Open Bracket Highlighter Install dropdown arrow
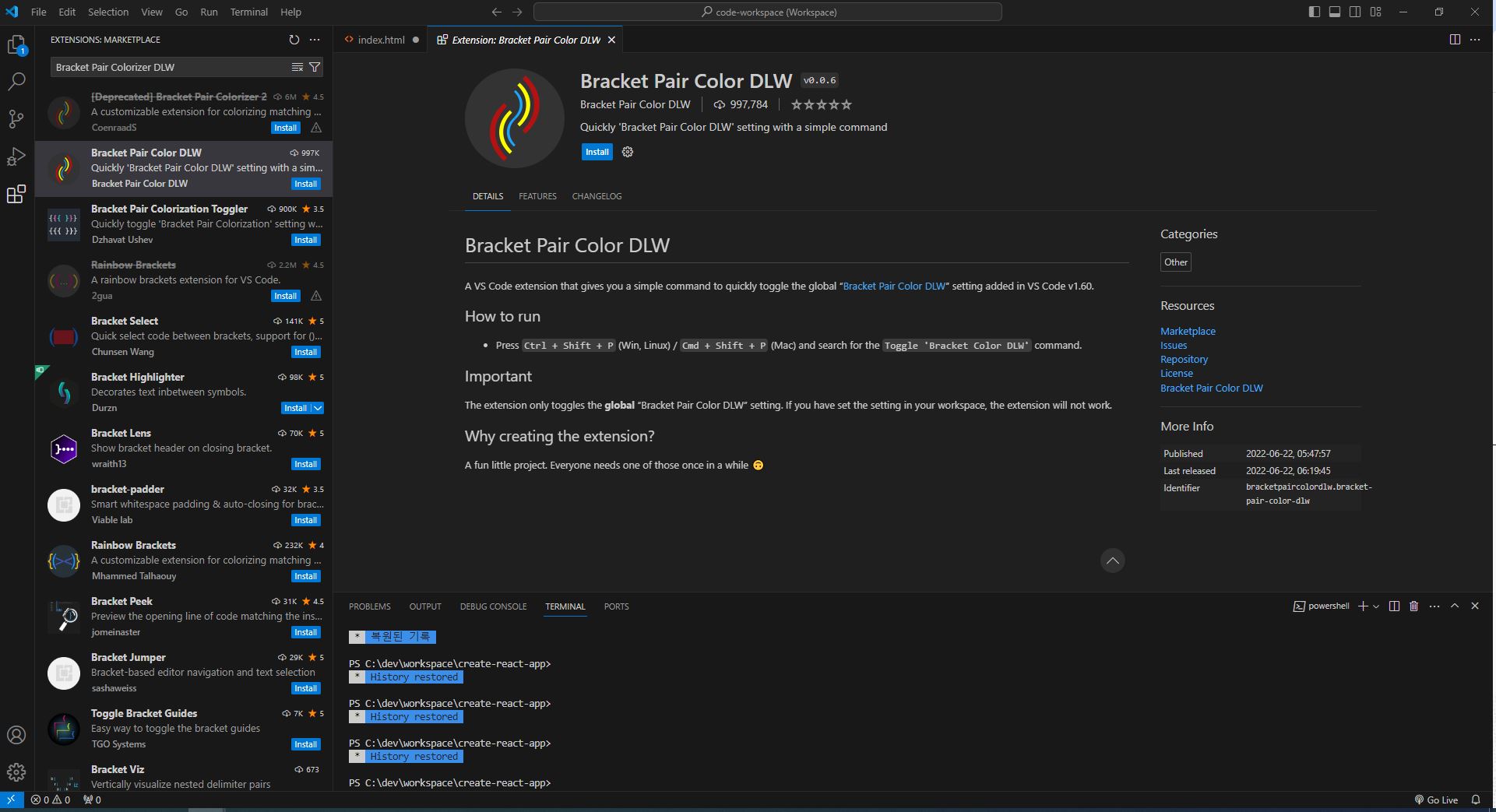The width and height of the screenshot is (1496, 812). (318, 408)
